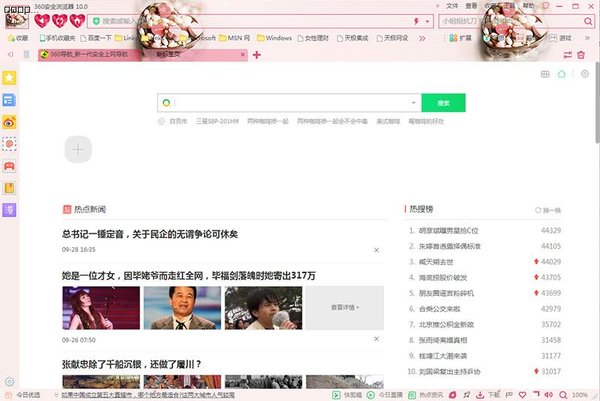Click the lightning speed-mode icon in address bar

(417, 21)
